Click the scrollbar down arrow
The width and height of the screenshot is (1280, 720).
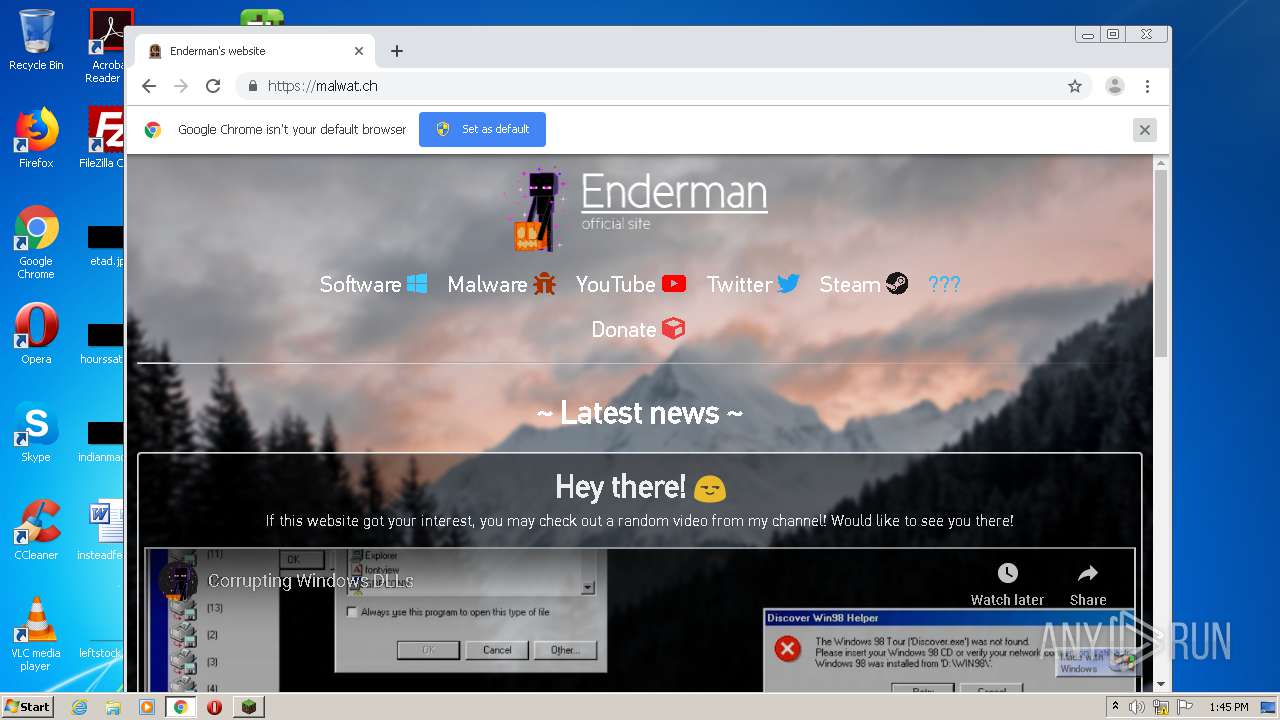[1160, 684]
